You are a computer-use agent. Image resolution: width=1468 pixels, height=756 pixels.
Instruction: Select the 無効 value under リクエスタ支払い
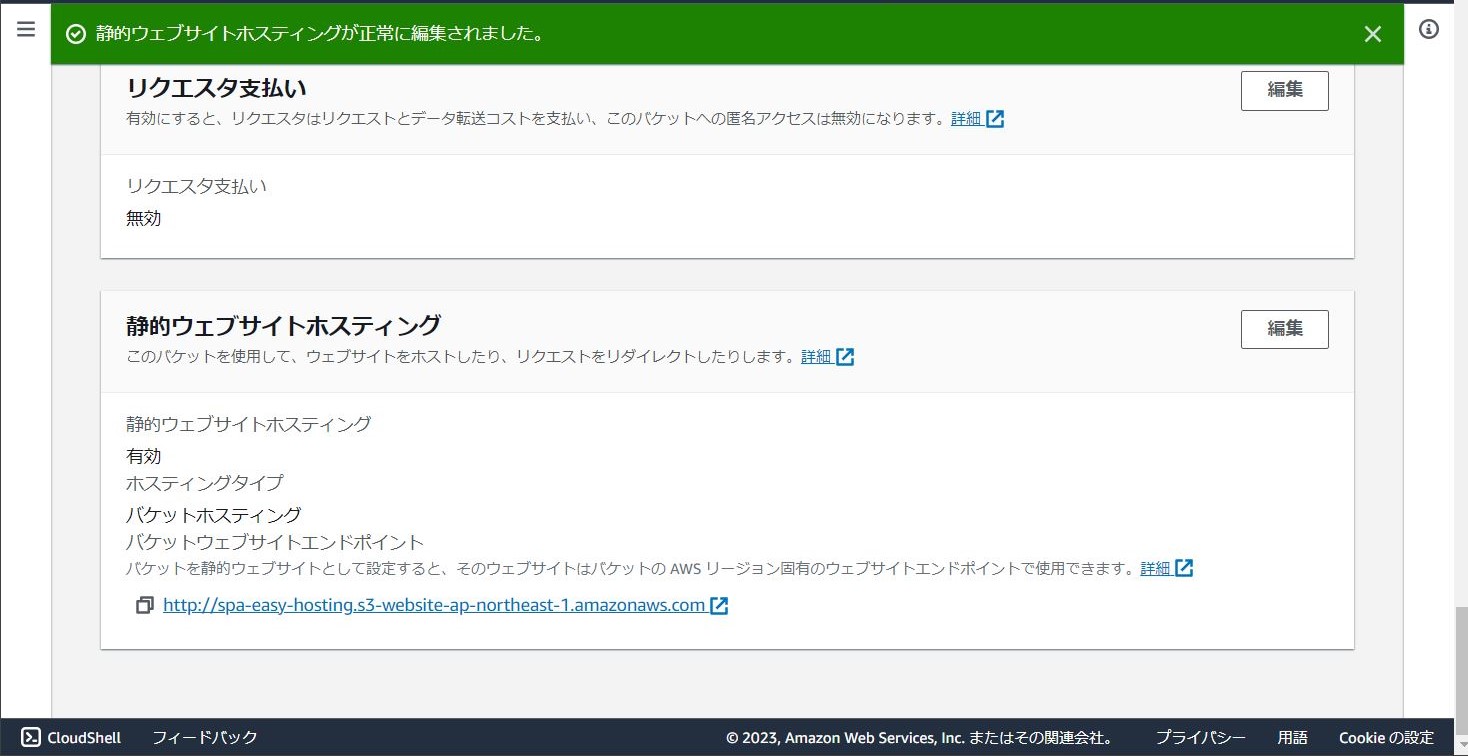pos(143,218)
